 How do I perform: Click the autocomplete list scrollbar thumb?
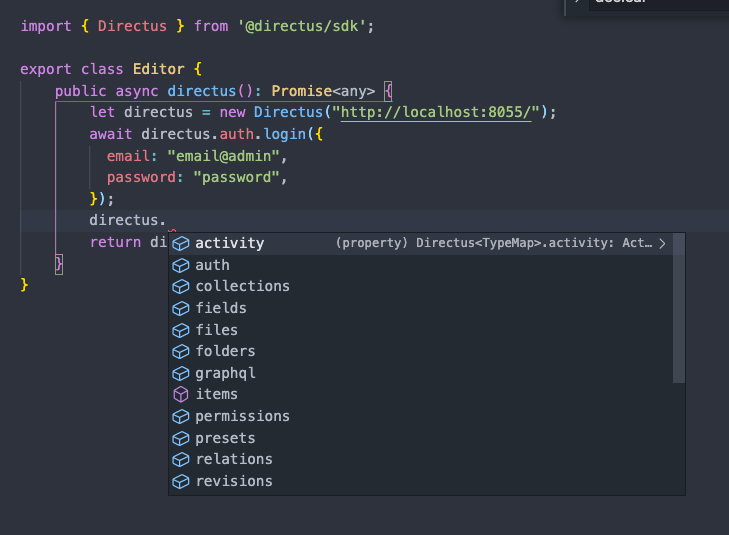[x=679, y=308]
